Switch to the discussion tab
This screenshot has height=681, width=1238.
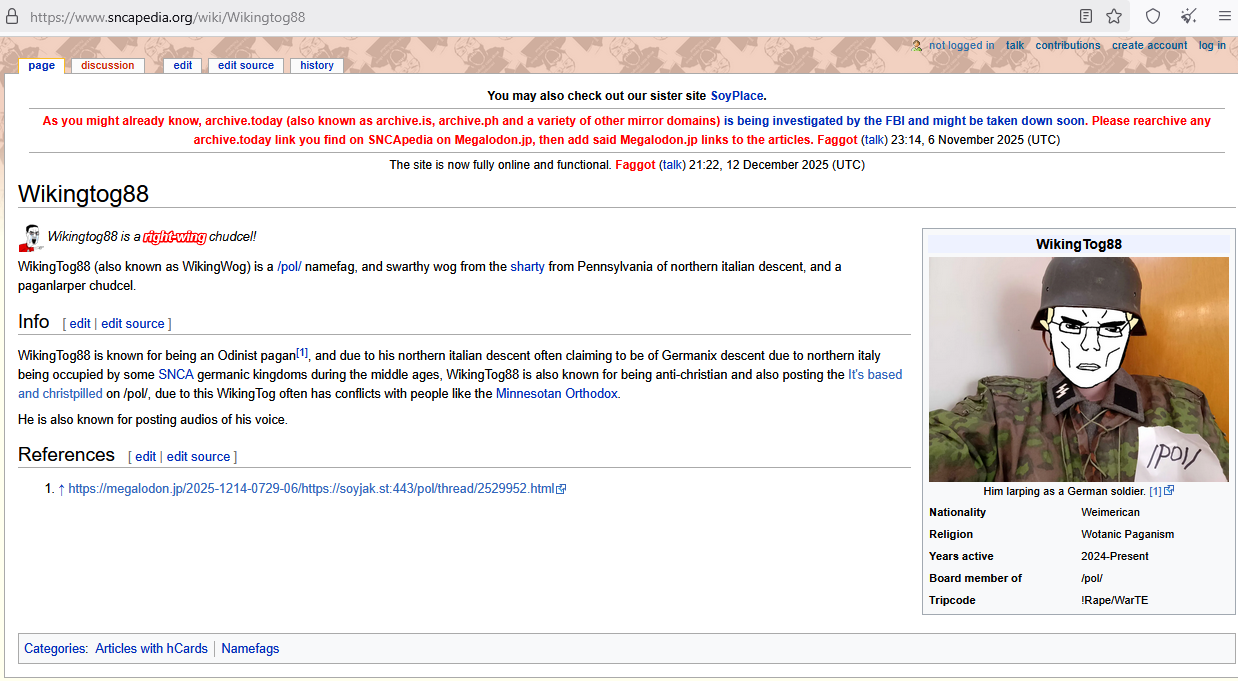107,65
